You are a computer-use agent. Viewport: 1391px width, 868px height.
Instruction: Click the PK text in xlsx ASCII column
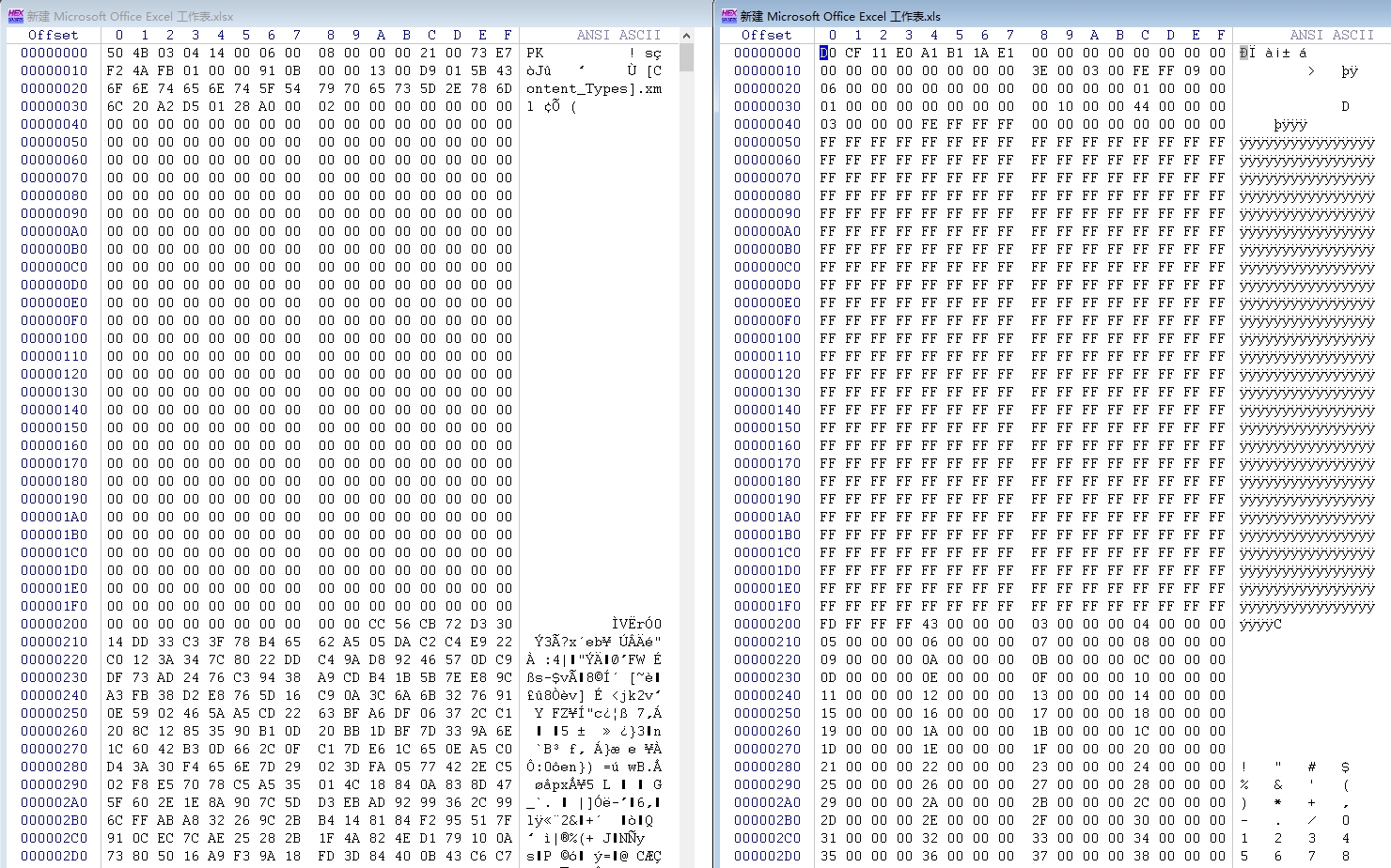[535, 53]
